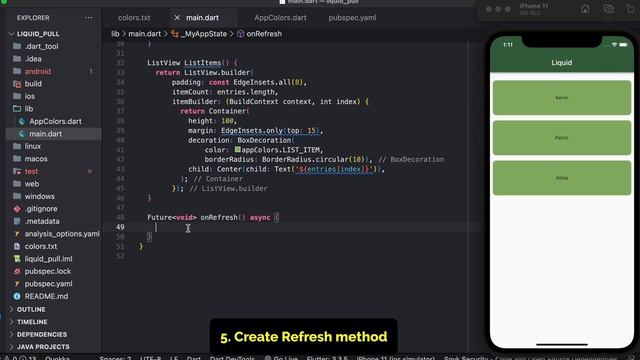Expand the test folder
The height and width of the screenshot is (360, 640).
(x=31, y=171)
